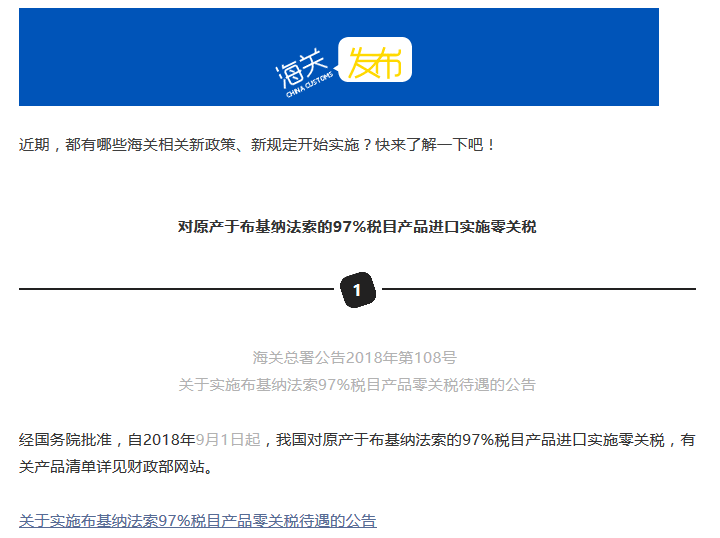Viewport: 720px width, 538px height.
Task: Click the 海关 CHINA CUSTOMS logo text
Action: coord(304,73)
